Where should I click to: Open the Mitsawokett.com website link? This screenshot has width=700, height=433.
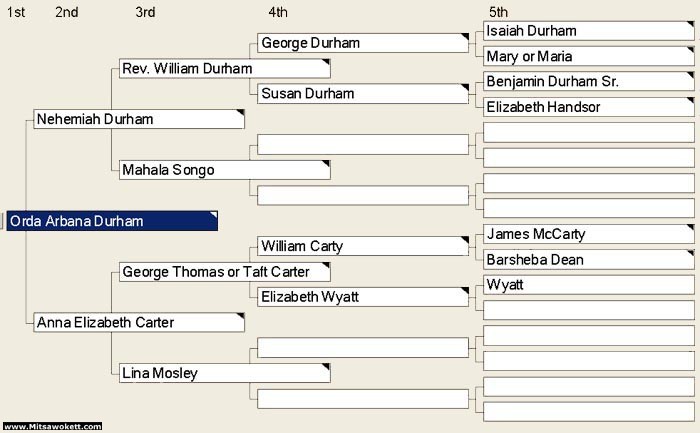coord(53,426)
